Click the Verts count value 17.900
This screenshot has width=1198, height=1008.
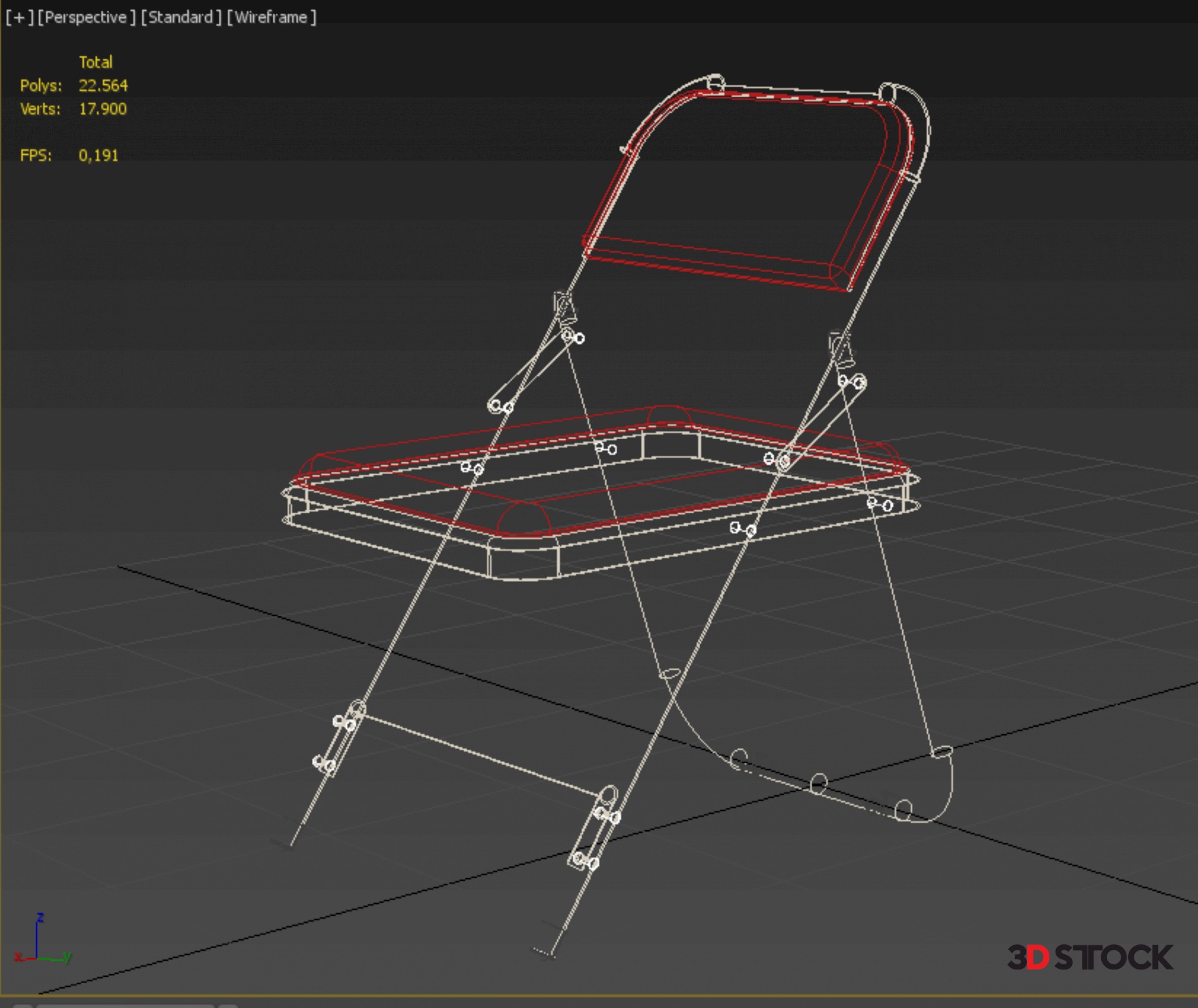(x=102, y=109)
